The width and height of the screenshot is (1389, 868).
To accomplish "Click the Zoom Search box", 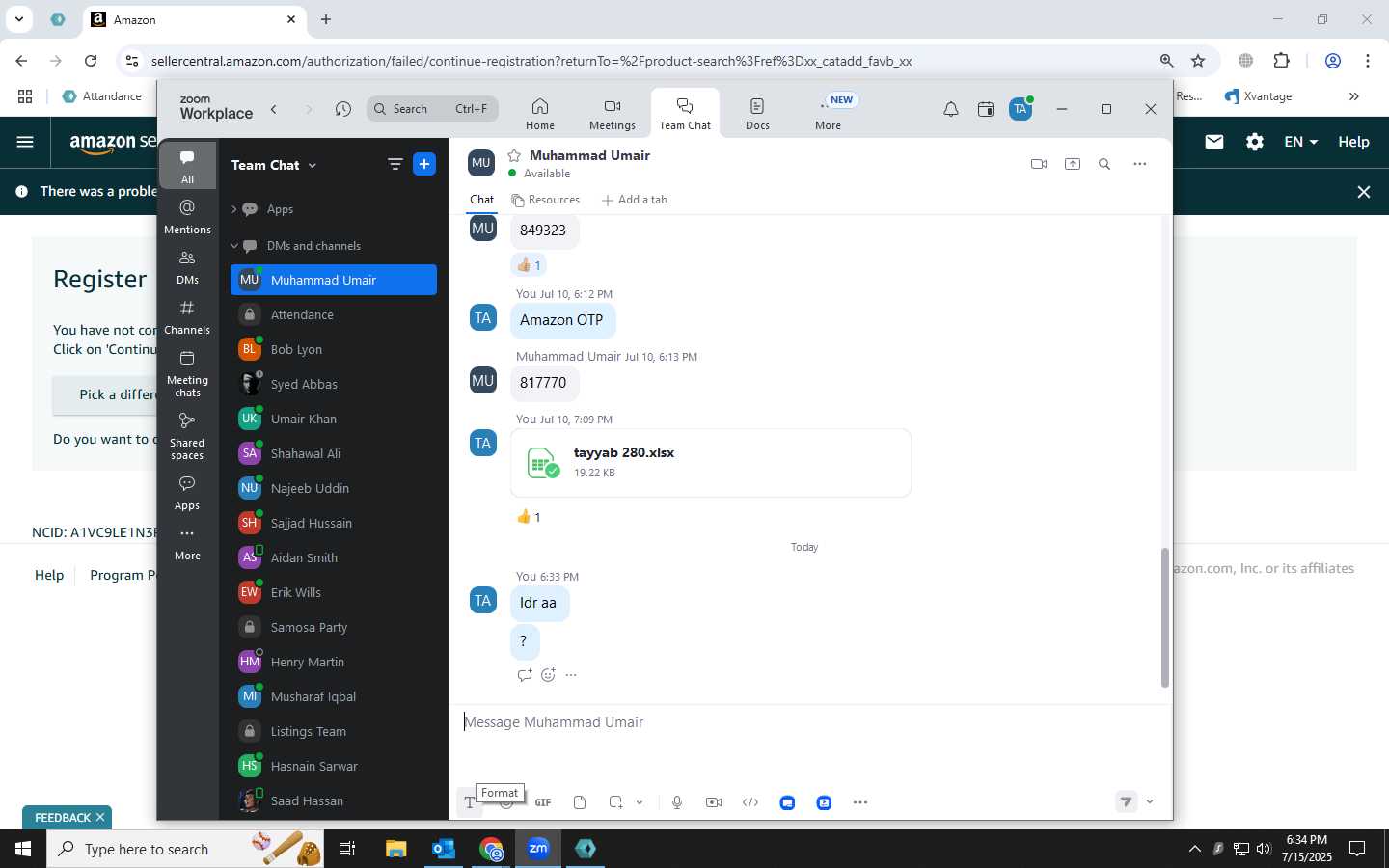I will pyautogui.click(x=432, y=109).
